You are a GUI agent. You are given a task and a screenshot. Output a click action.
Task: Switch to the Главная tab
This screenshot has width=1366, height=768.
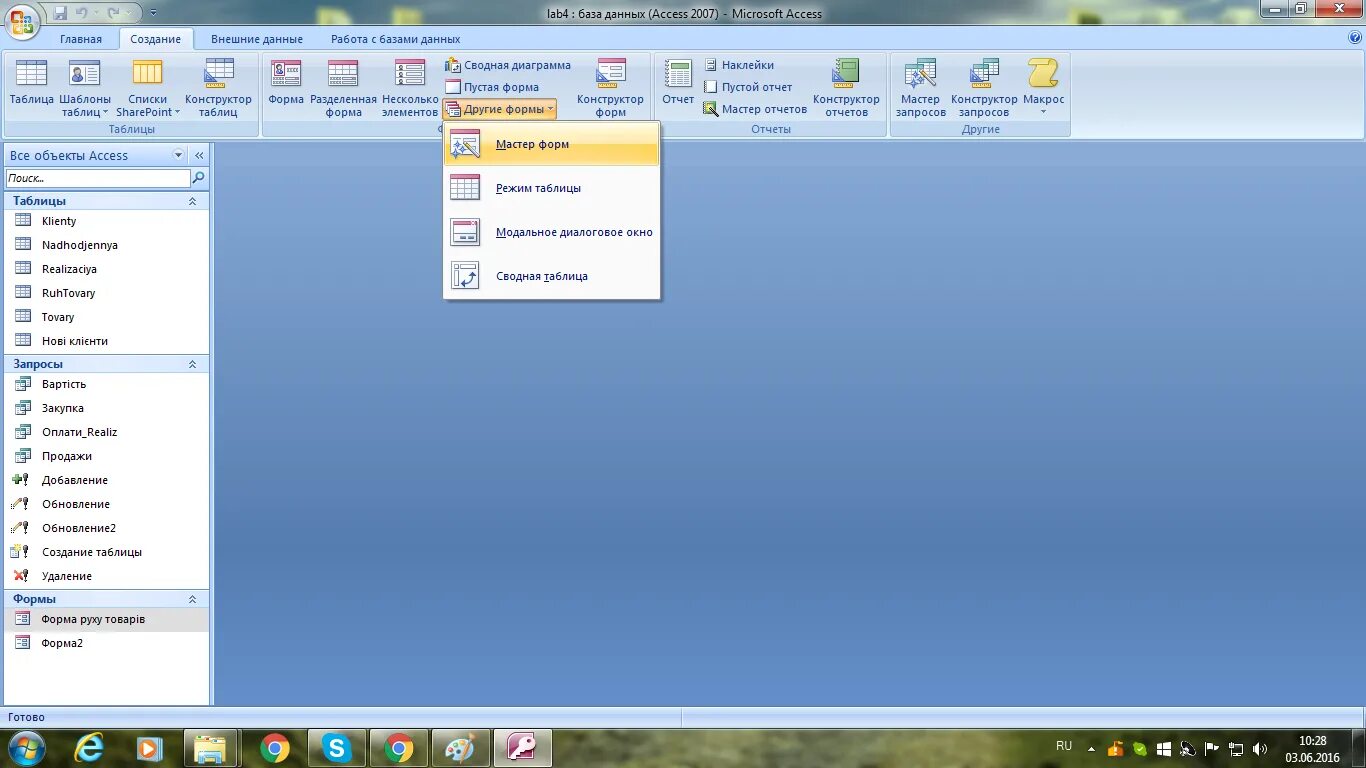[81, 39]
